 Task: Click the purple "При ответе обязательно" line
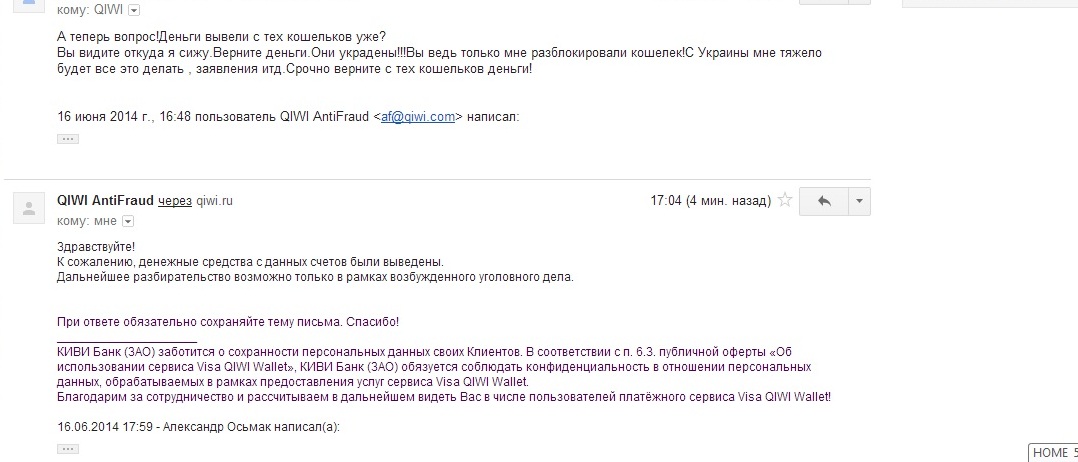pyautogui.click(x=228, y=322)
